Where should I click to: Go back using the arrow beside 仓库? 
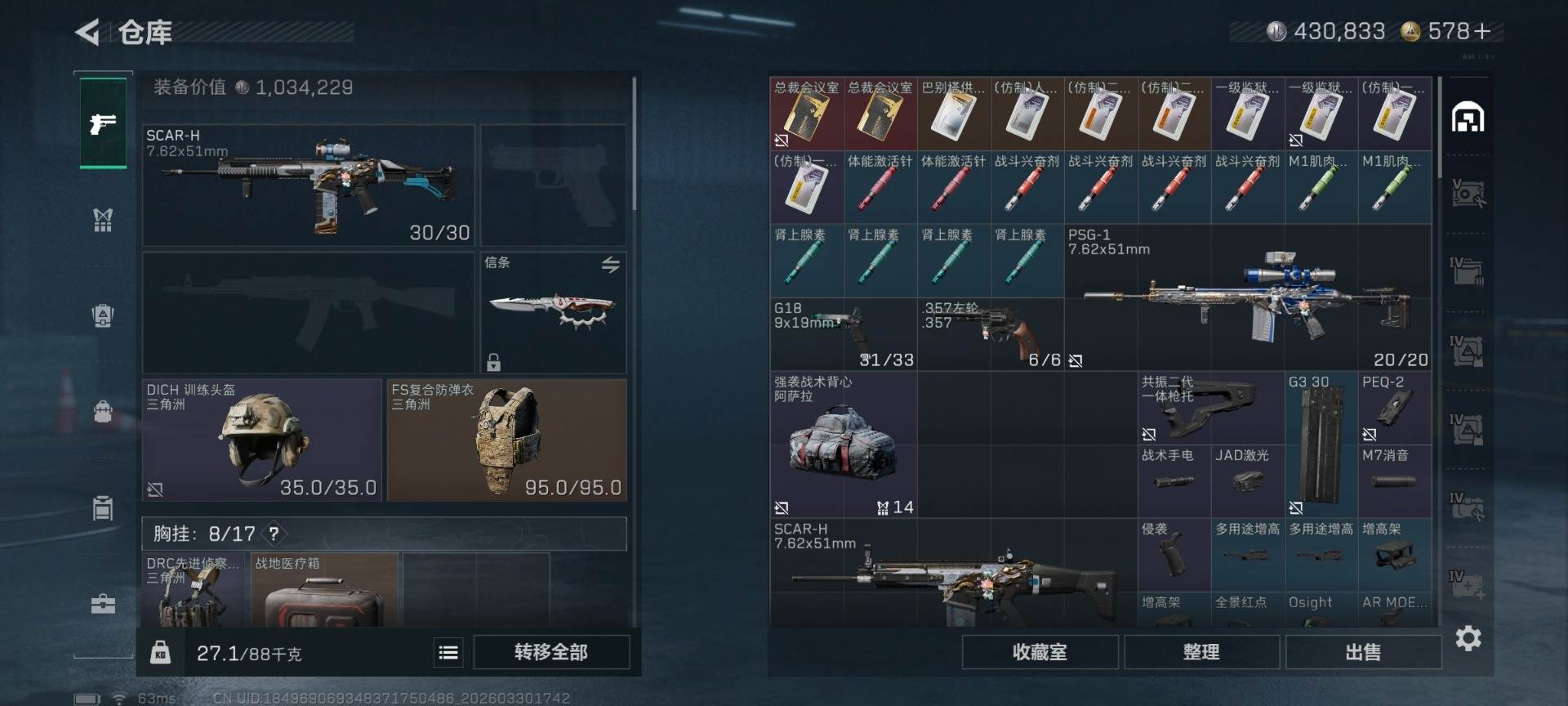click(x=87, y=32)
